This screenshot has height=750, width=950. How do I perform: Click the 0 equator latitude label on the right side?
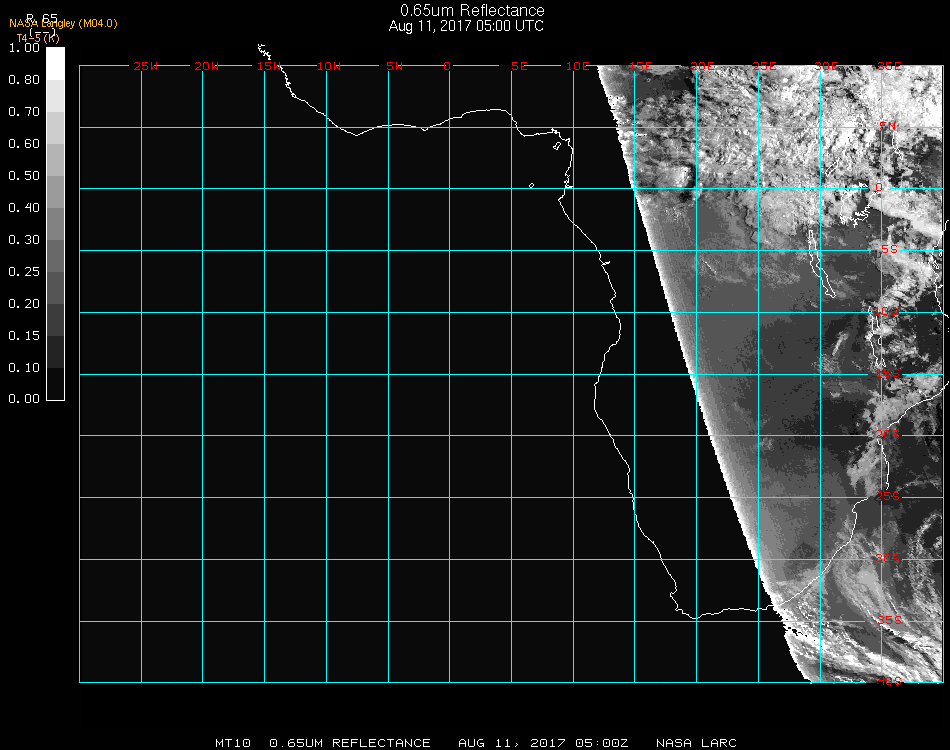coord(879,188)
